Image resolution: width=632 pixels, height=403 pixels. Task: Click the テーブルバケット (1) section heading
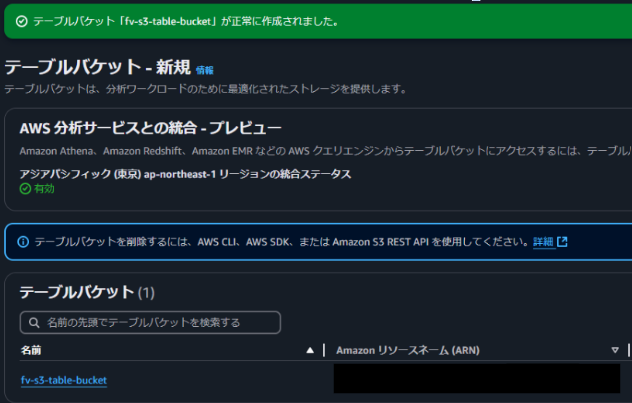(x=87, y=292)
